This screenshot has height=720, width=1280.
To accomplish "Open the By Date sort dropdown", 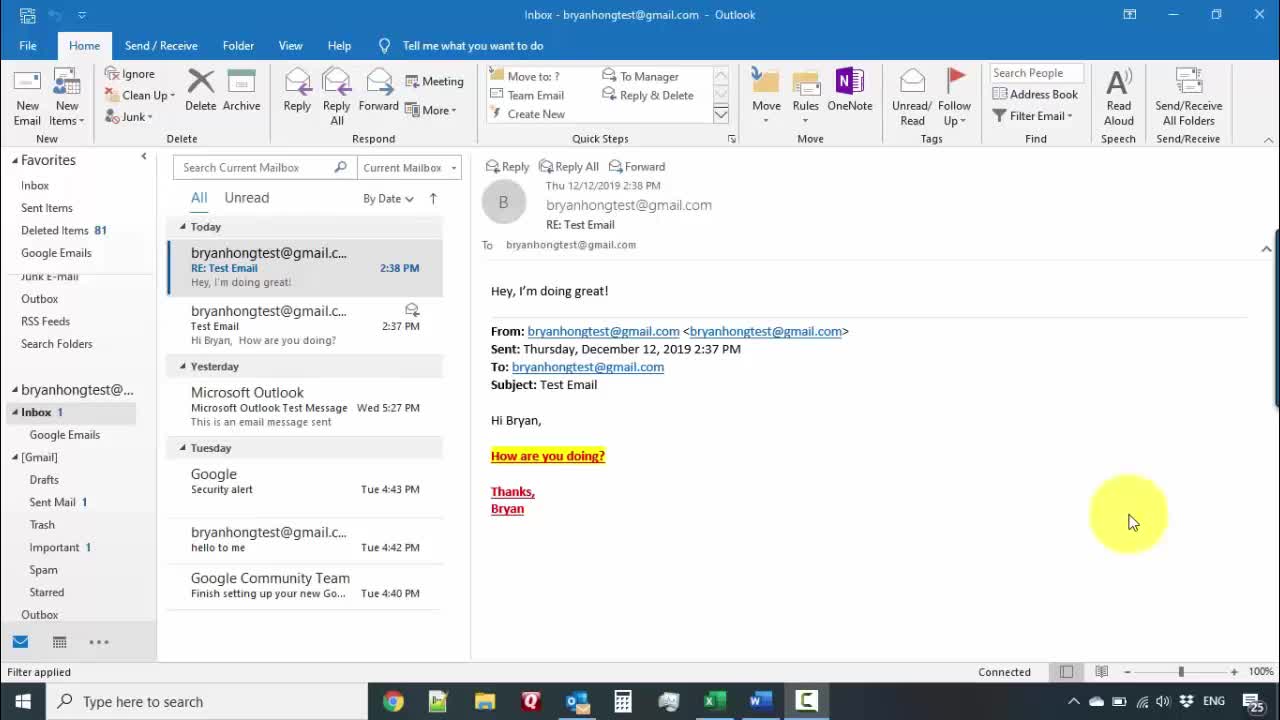I will pyautogui.click(x=388, y=199).
